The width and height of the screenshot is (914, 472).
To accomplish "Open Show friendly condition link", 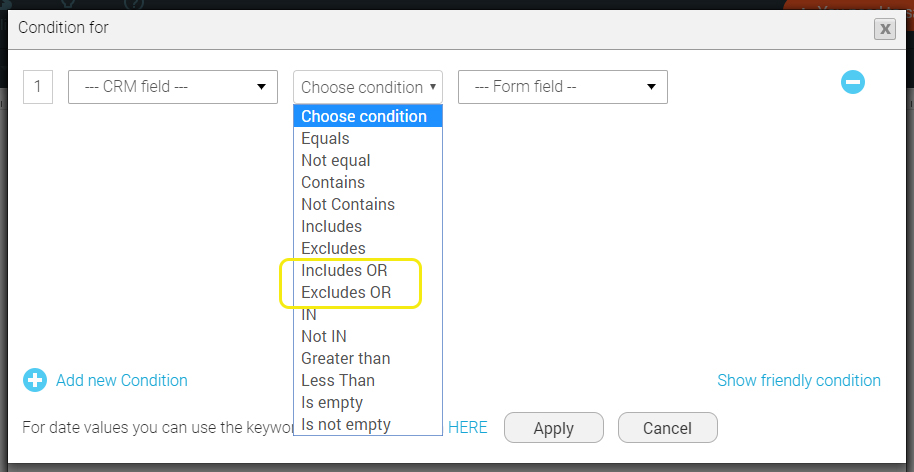I will pos(799,381).
